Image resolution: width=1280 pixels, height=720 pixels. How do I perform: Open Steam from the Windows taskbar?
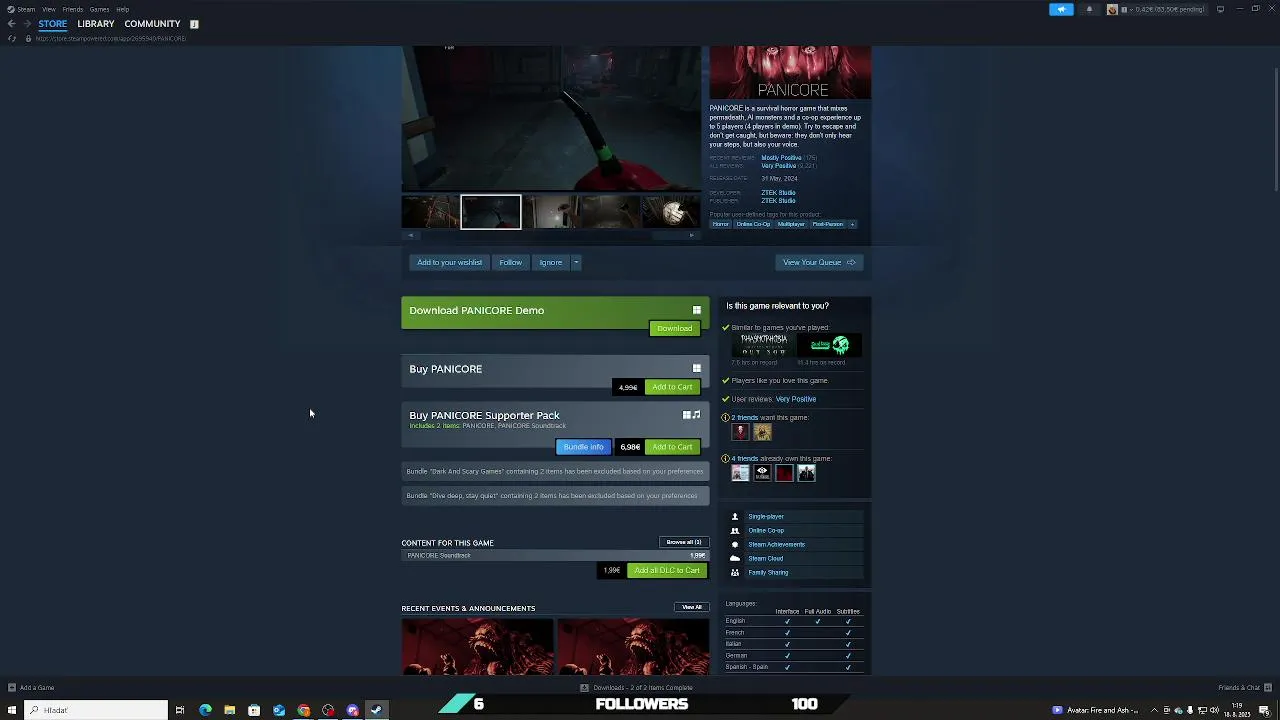(376, 710)
